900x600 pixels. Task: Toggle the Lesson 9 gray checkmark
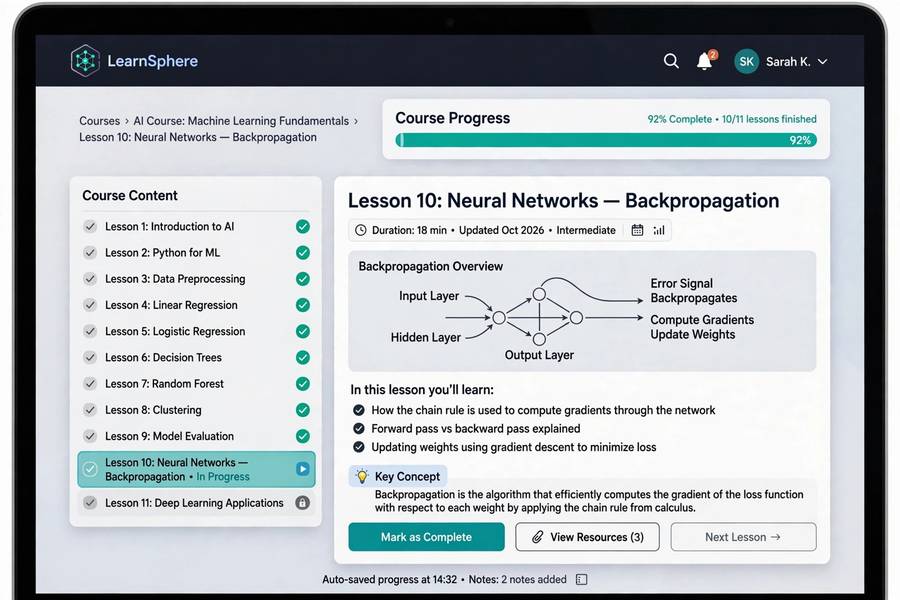coord(90,436)
